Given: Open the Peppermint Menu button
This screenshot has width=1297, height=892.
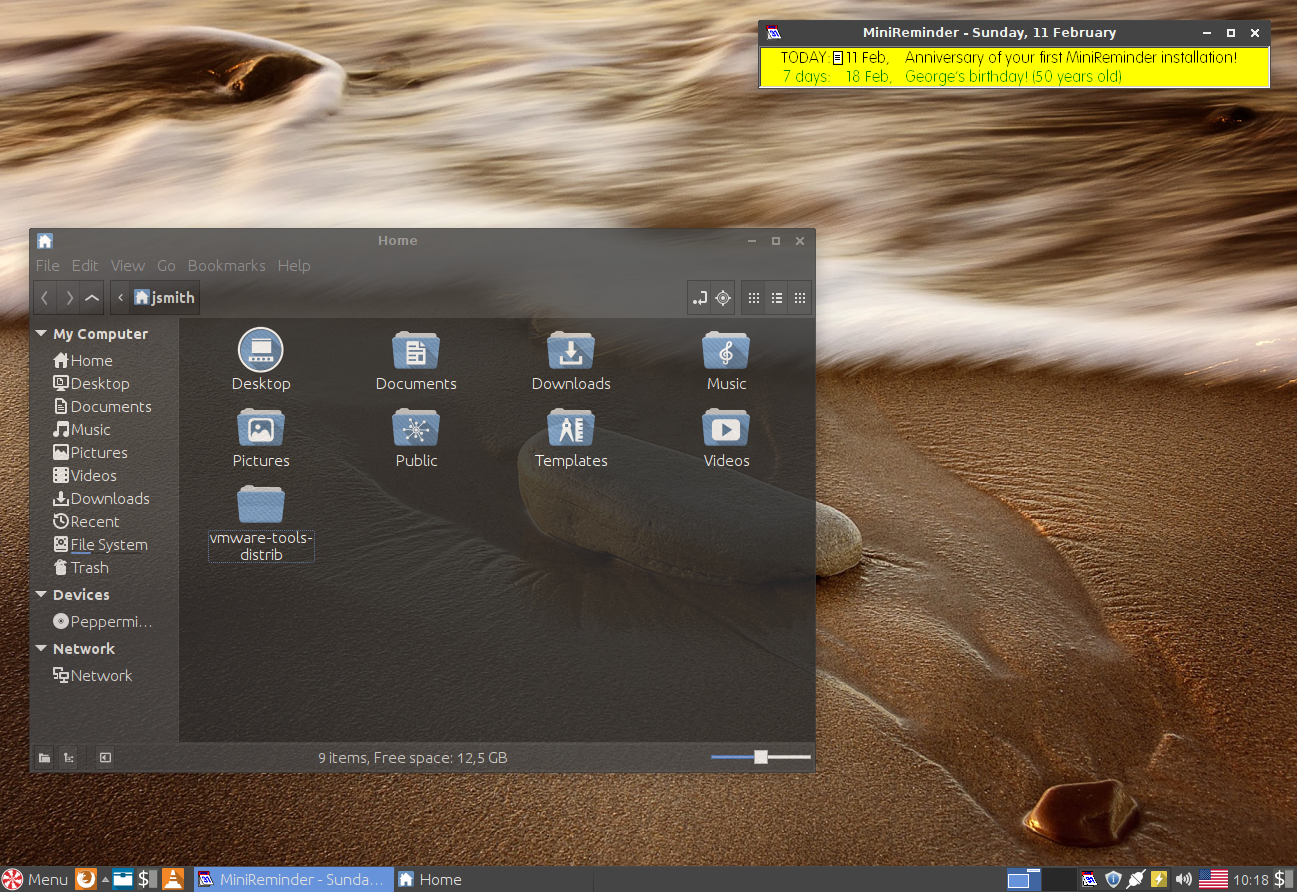Looking at the screenshot, I should pos(36,879).
